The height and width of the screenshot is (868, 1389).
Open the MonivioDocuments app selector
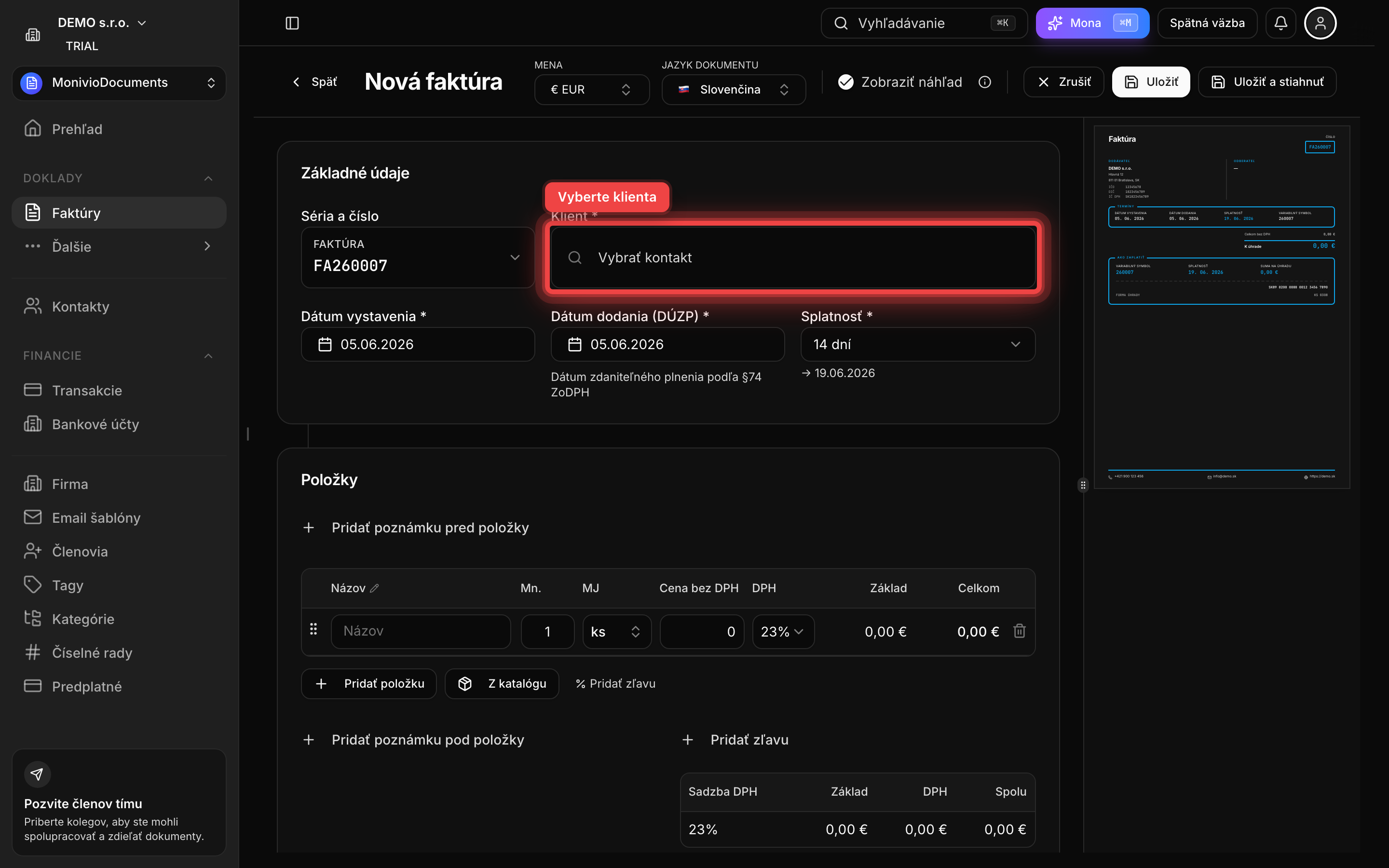click(x=119, y=82)
